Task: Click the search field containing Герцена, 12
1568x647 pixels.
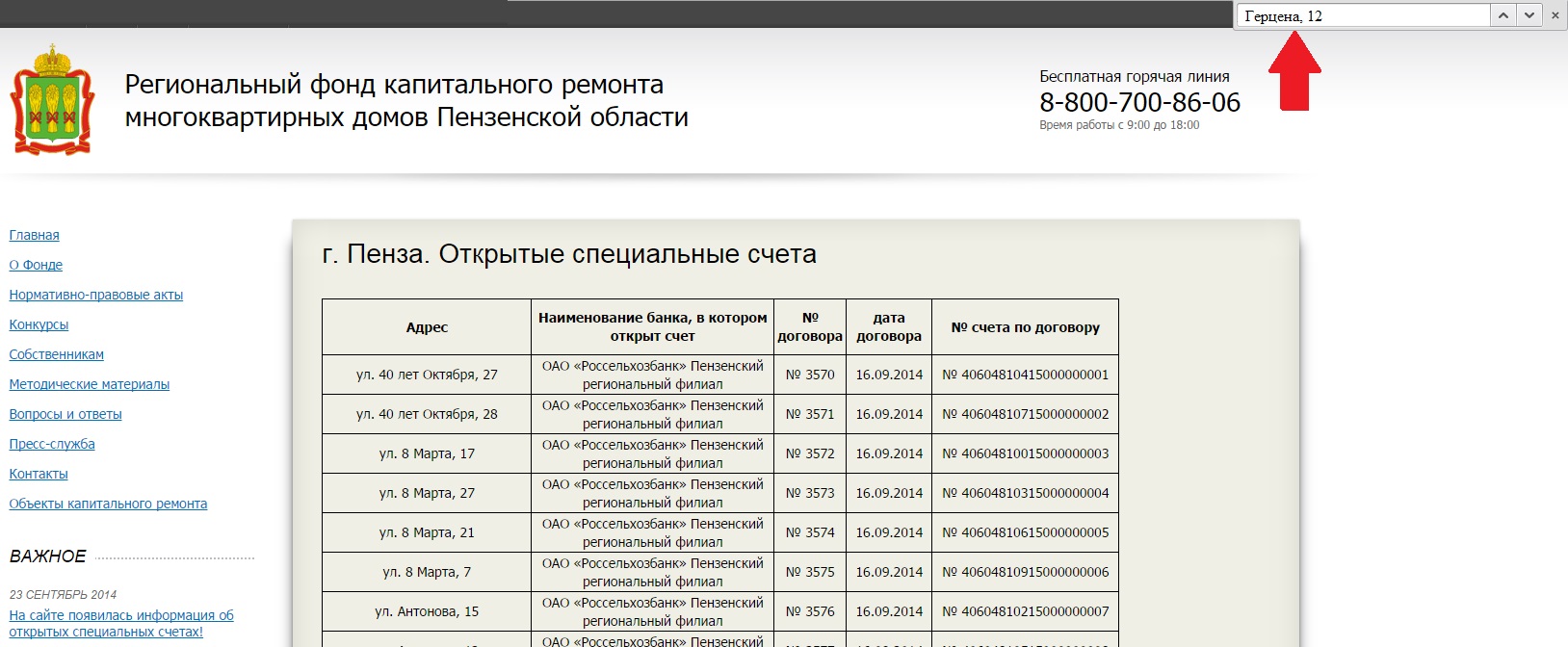Action: tap(1363, 15)
